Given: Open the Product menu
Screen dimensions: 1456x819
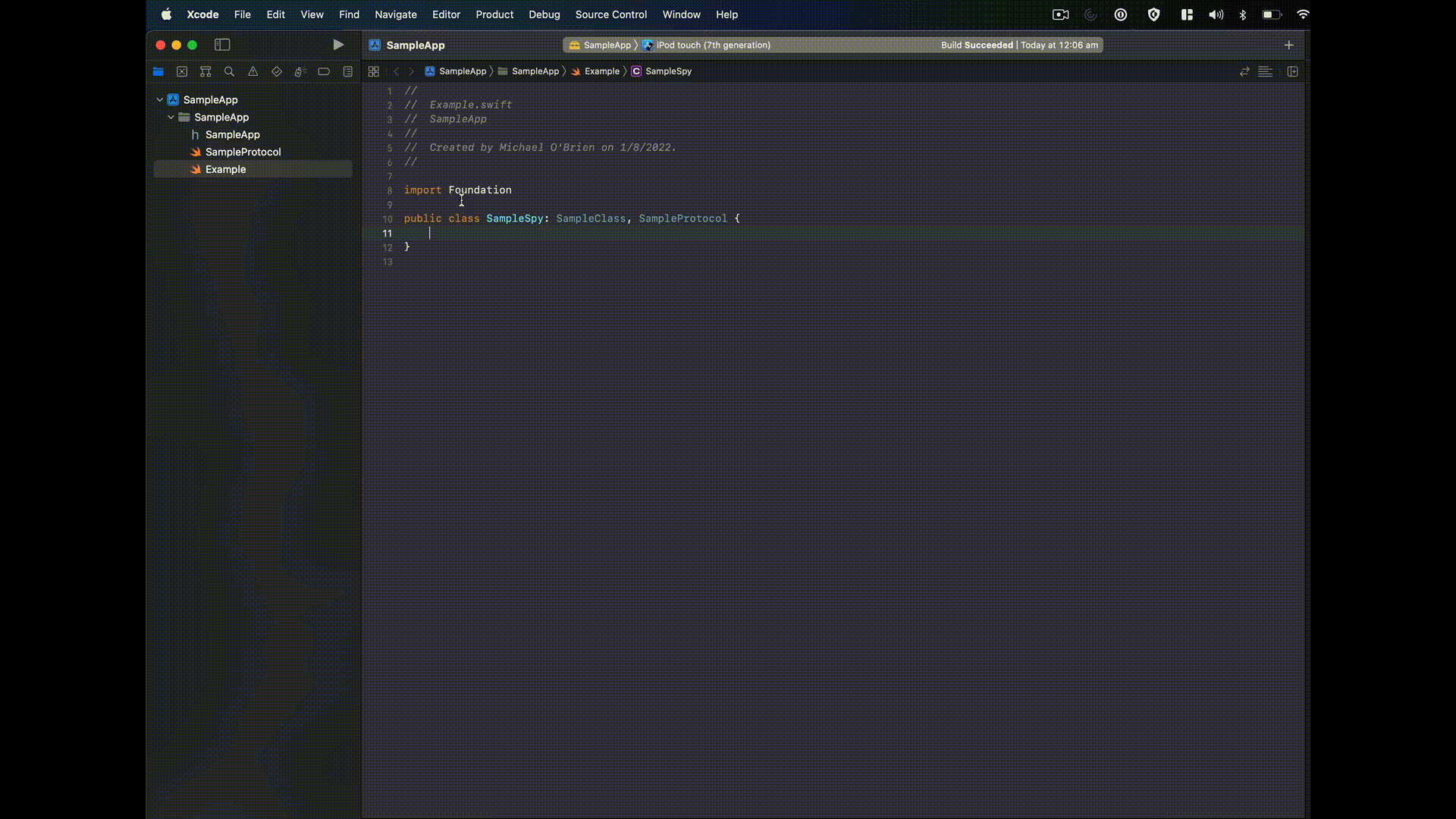Looking at the screenshot, I should [494, 14].
